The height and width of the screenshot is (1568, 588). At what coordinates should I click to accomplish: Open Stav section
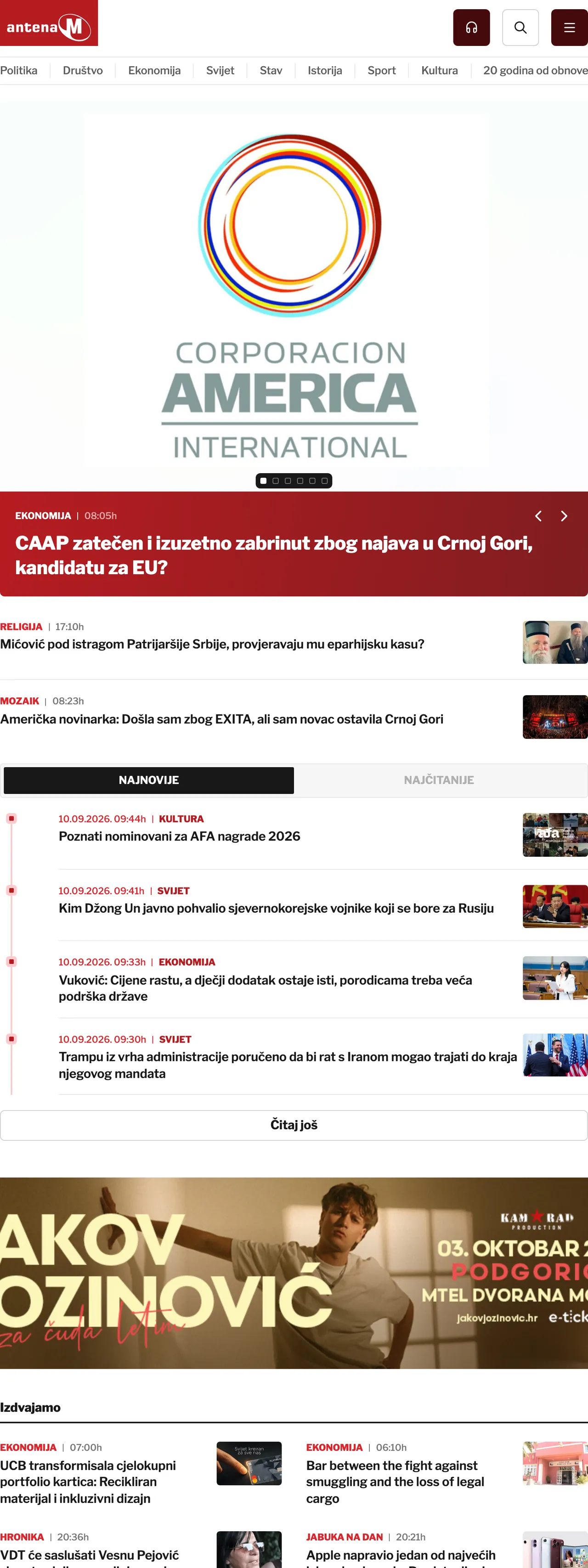tap(271, 71)
